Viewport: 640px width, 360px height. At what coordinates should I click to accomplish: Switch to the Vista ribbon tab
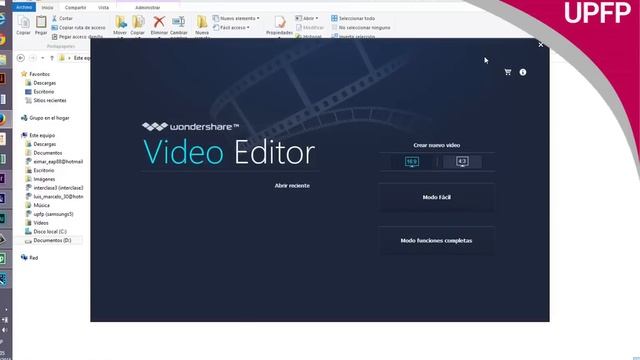pos(103,7)
